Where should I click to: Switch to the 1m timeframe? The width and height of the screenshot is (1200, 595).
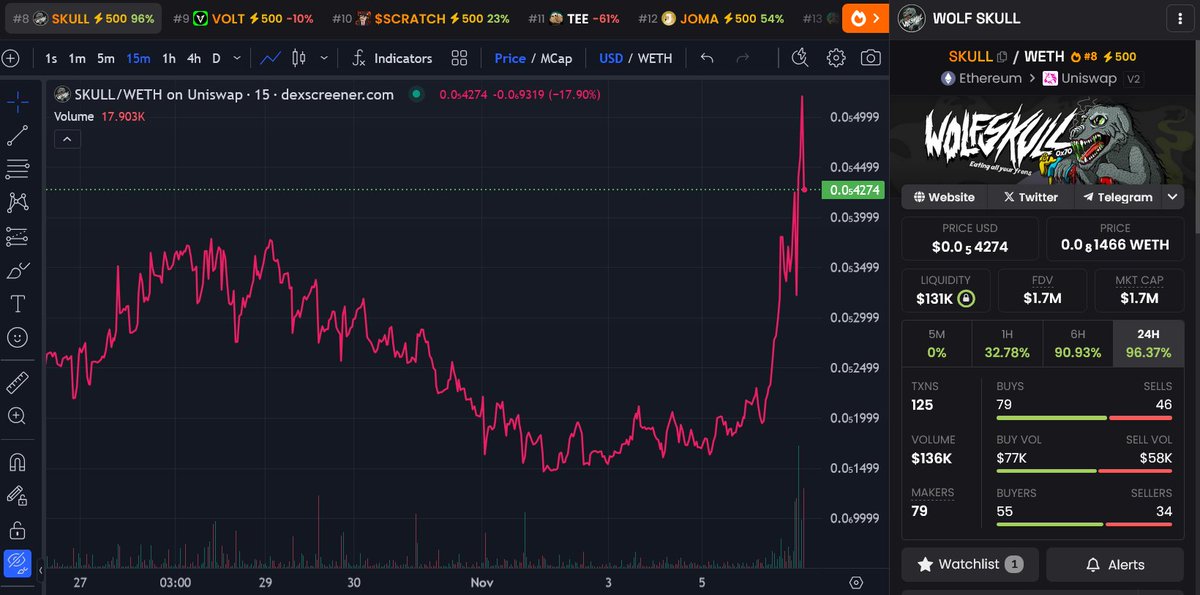click(77, 58)
